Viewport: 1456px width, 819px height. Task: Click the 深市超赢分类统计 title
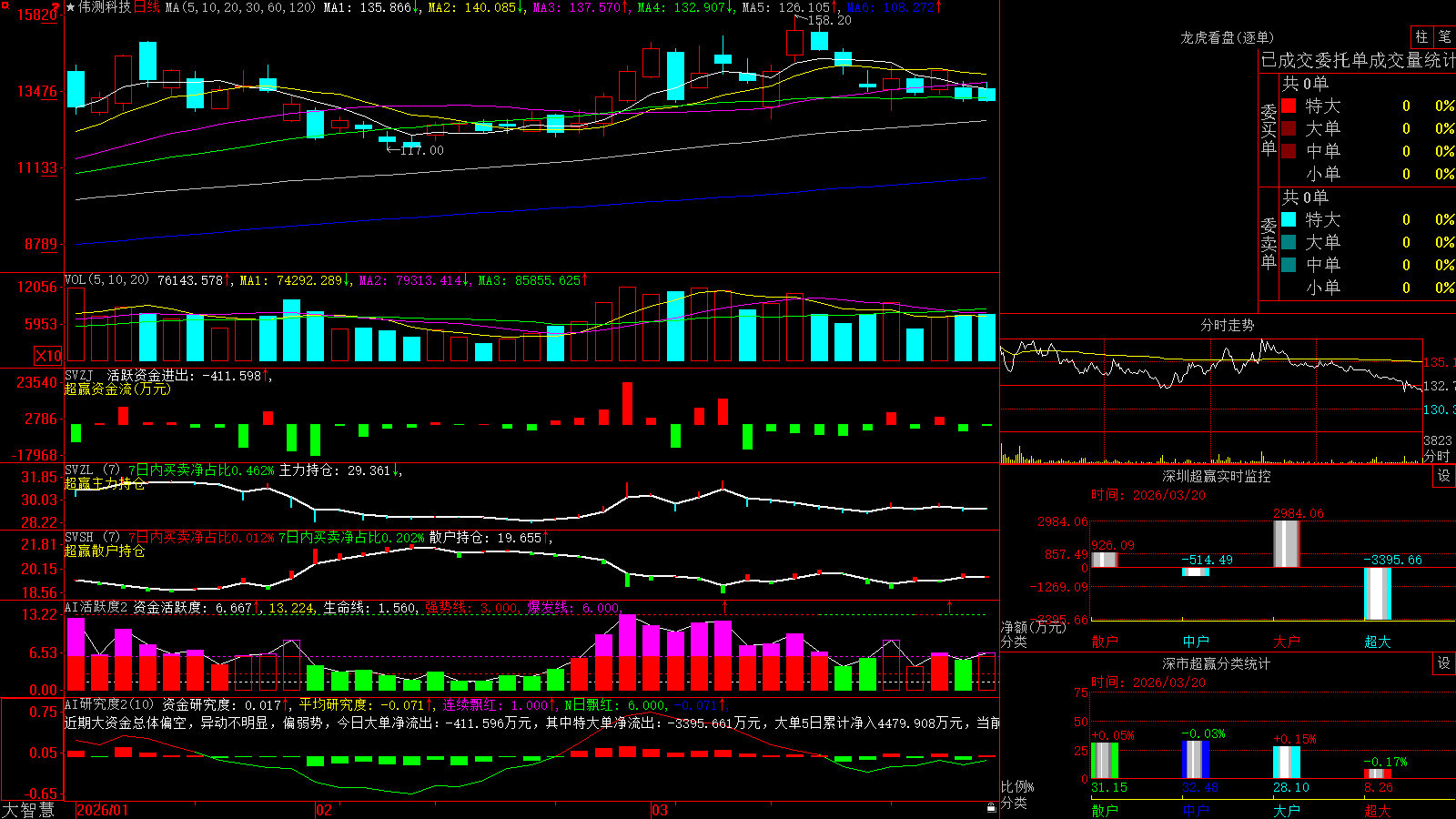pyautogui.click(x=1216, y=663)
